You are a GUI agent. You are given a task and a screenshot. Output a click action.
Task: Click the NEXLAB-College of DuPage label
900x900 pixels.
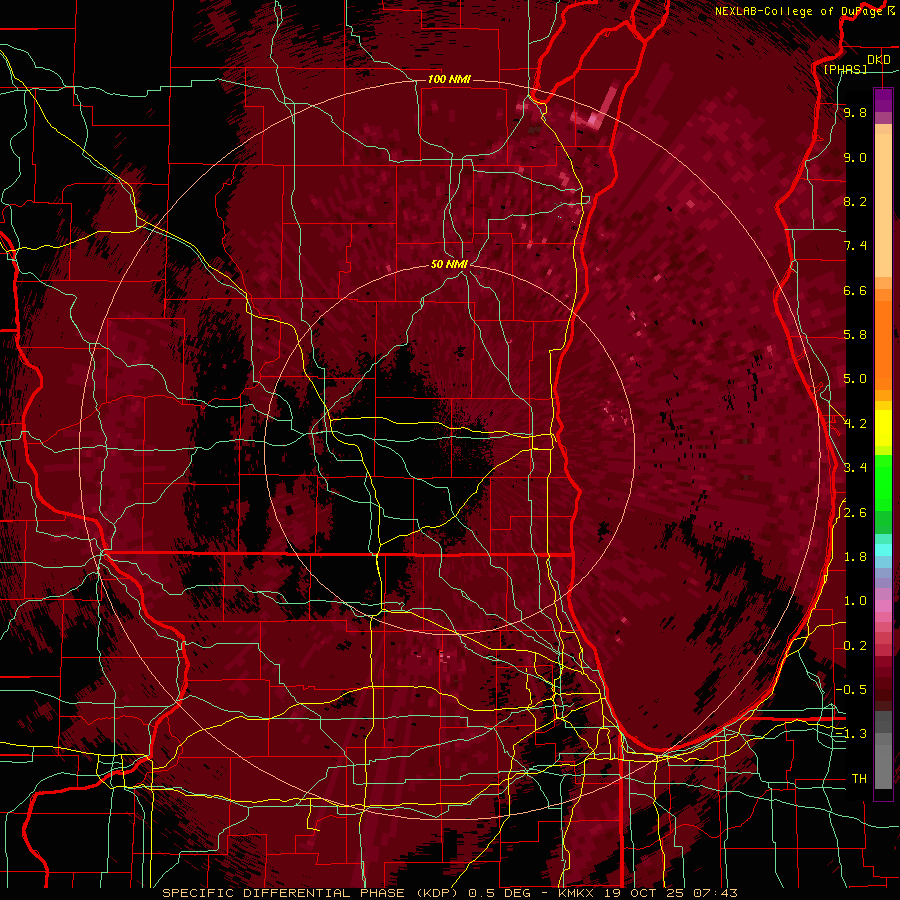799,11
